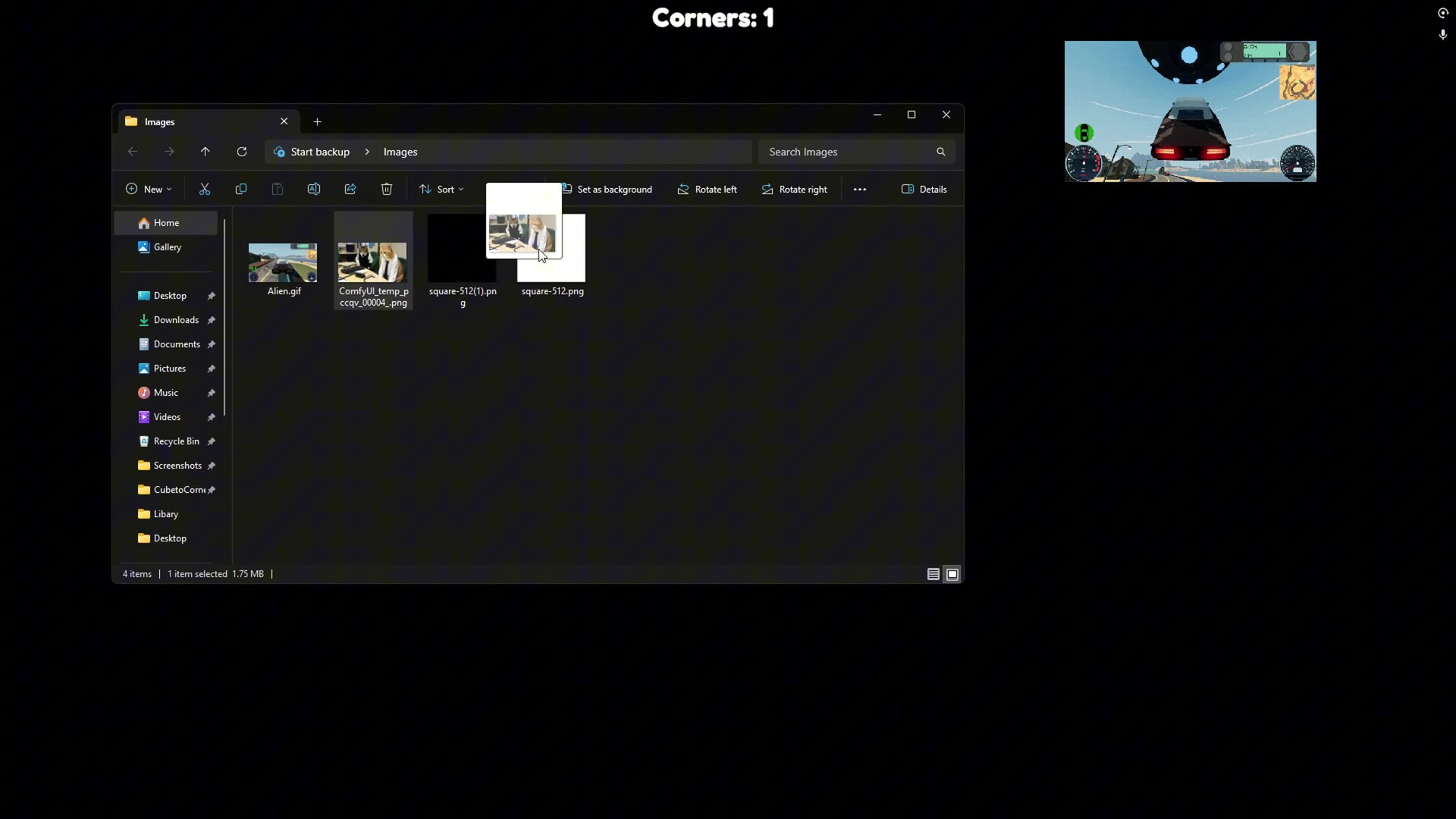Click the Delete trash can icon
The width and height of the screenshot is (1456, 819).
387,190
